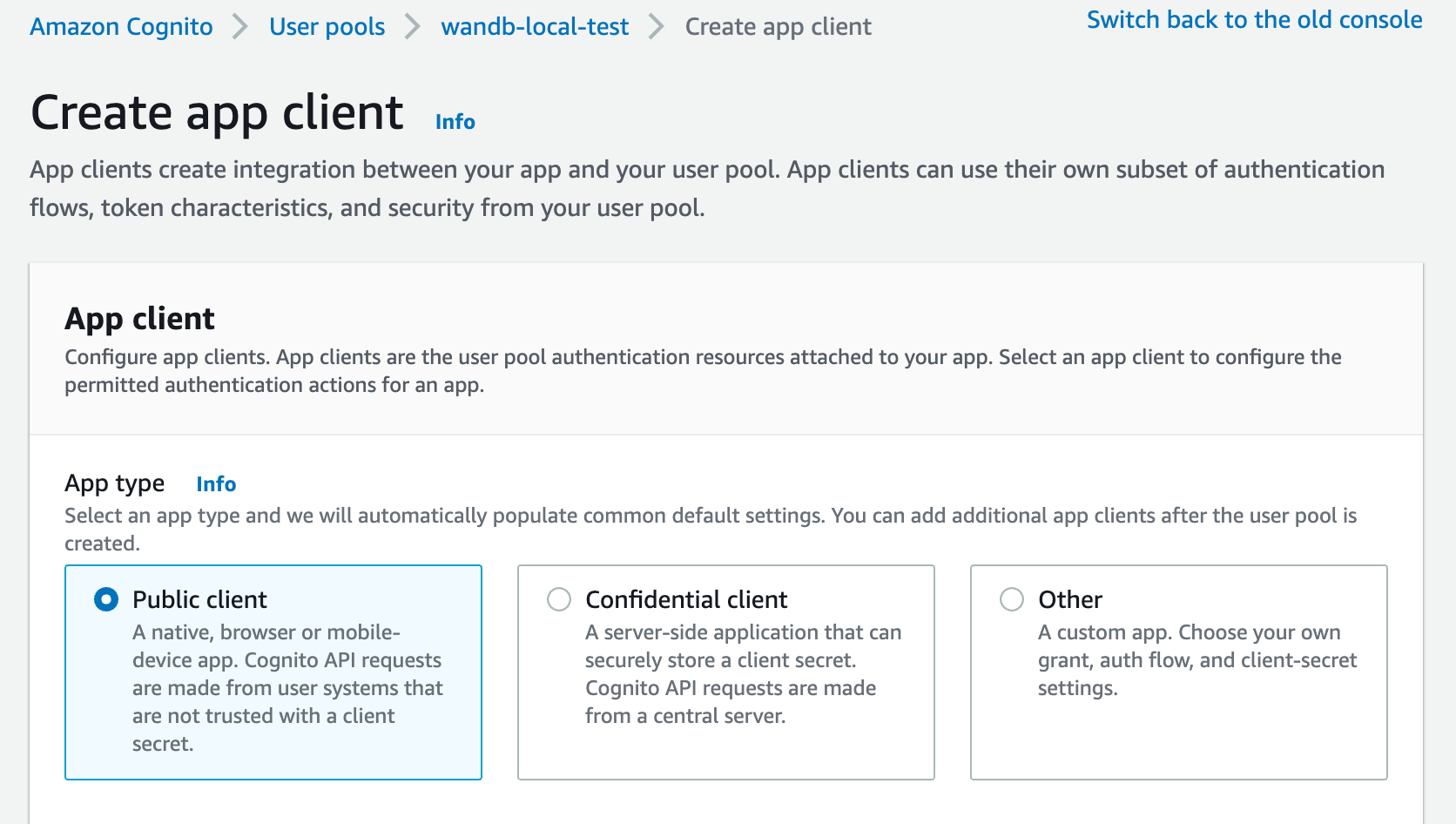The image size is (1456, 824).
Task: Navigate to Amazon Cognito via breadcrumb
Action: pos(120,26)
